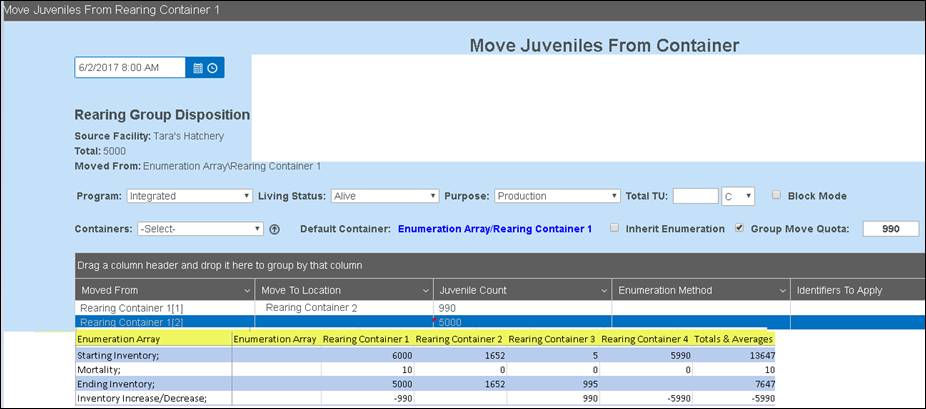
Task: Check the Inherit Enumeration checkbox
Action: click(614, 228)
